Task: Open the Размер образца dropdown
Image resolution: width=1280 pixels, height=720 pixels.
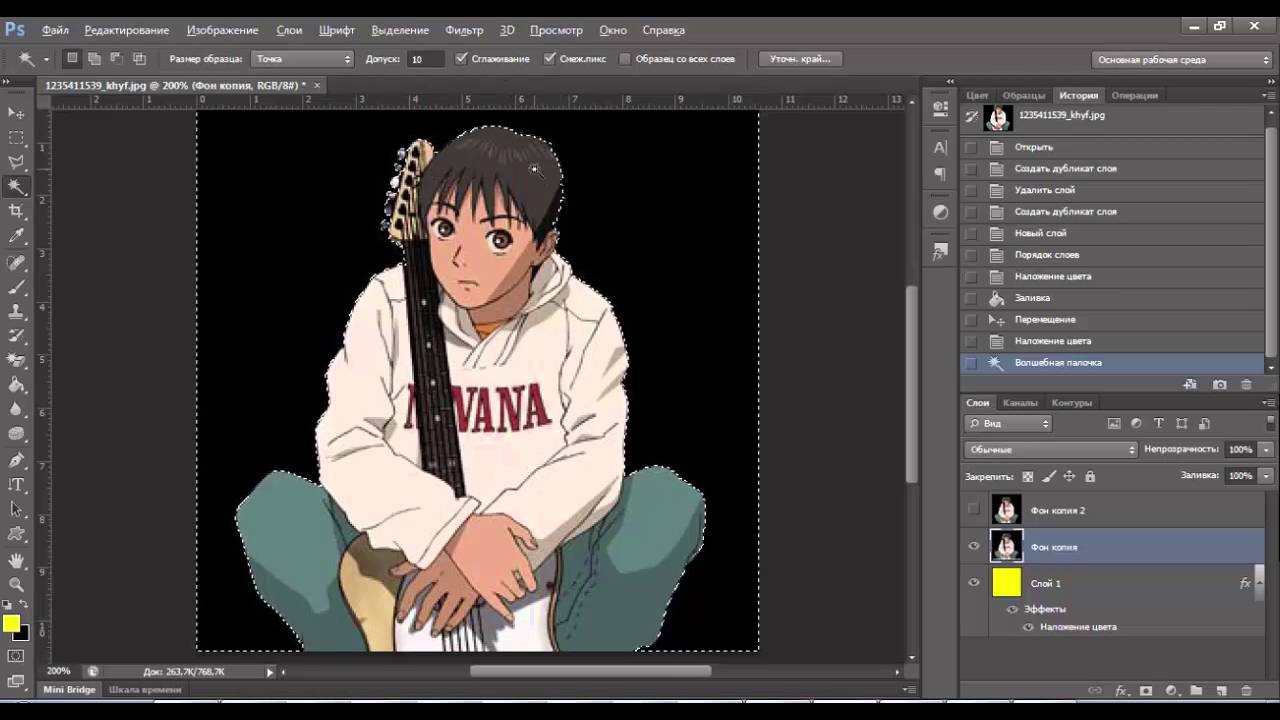Action: coord(302,59)
